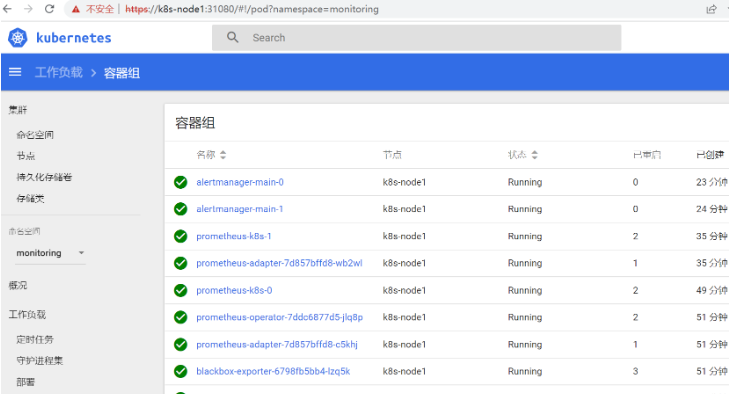This screenshot has height=394, width=729.
Task: Open the monitoring namespace dropdown
Action: coord(50,253)
